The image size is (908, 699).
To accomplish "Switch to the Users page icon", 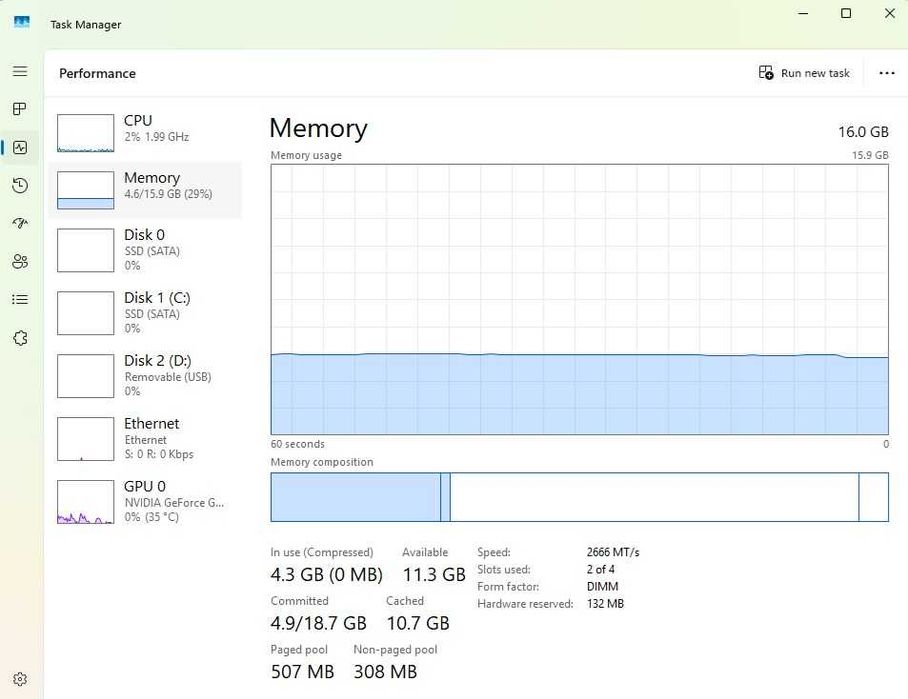I will click(x=20, y=261).
